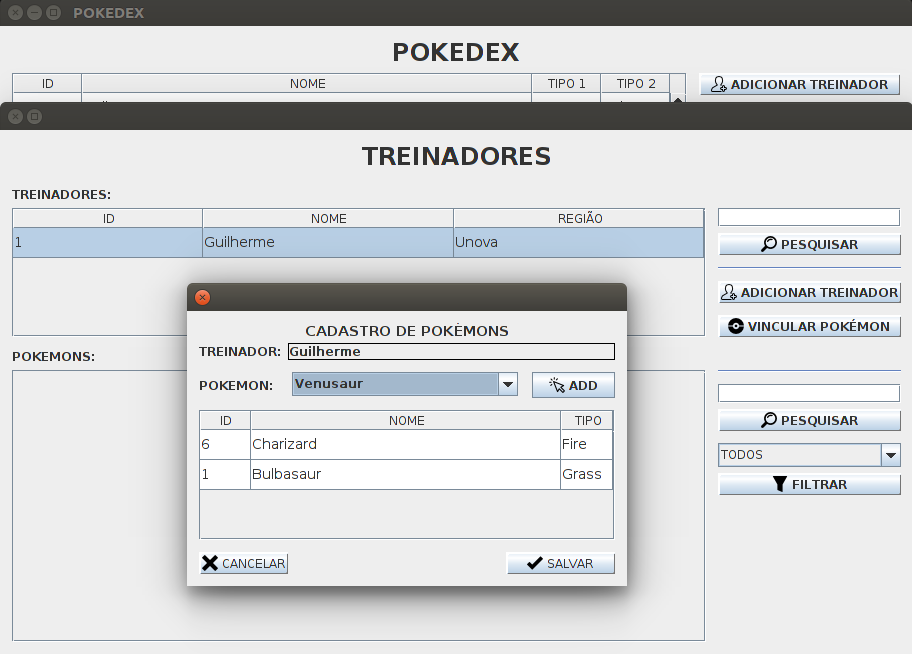Expand the Venusaur combo via its arrow
Screen dimensions: 912x654
[507, 384]
